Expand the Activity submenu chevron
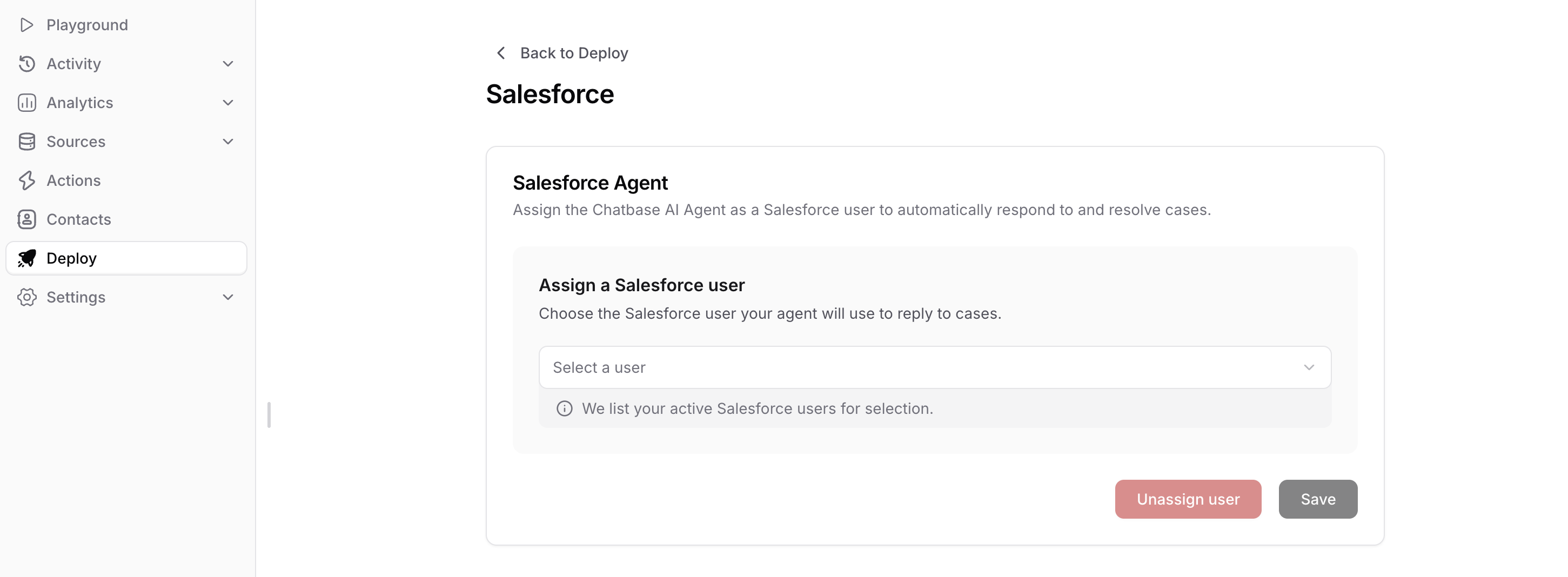This screenshot has width=1568, height=577. (x=227, y=64)
